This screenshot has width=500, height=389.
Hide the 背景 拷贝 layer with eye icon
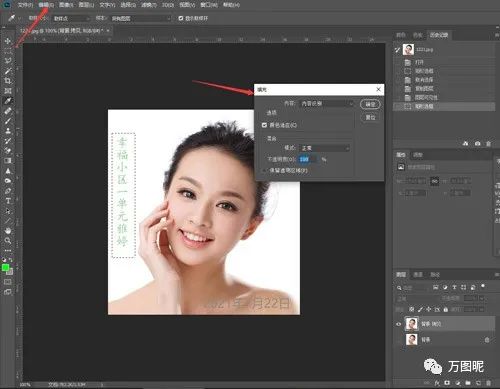tap(398, 324)
